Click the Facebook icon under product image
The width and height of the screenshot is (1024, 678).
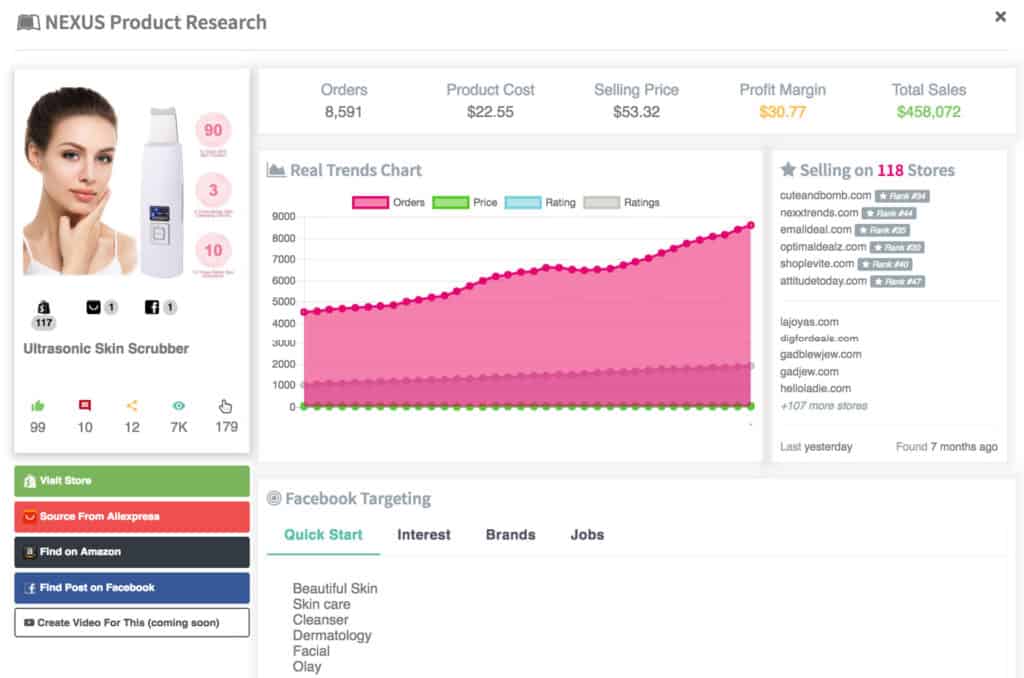152,307
